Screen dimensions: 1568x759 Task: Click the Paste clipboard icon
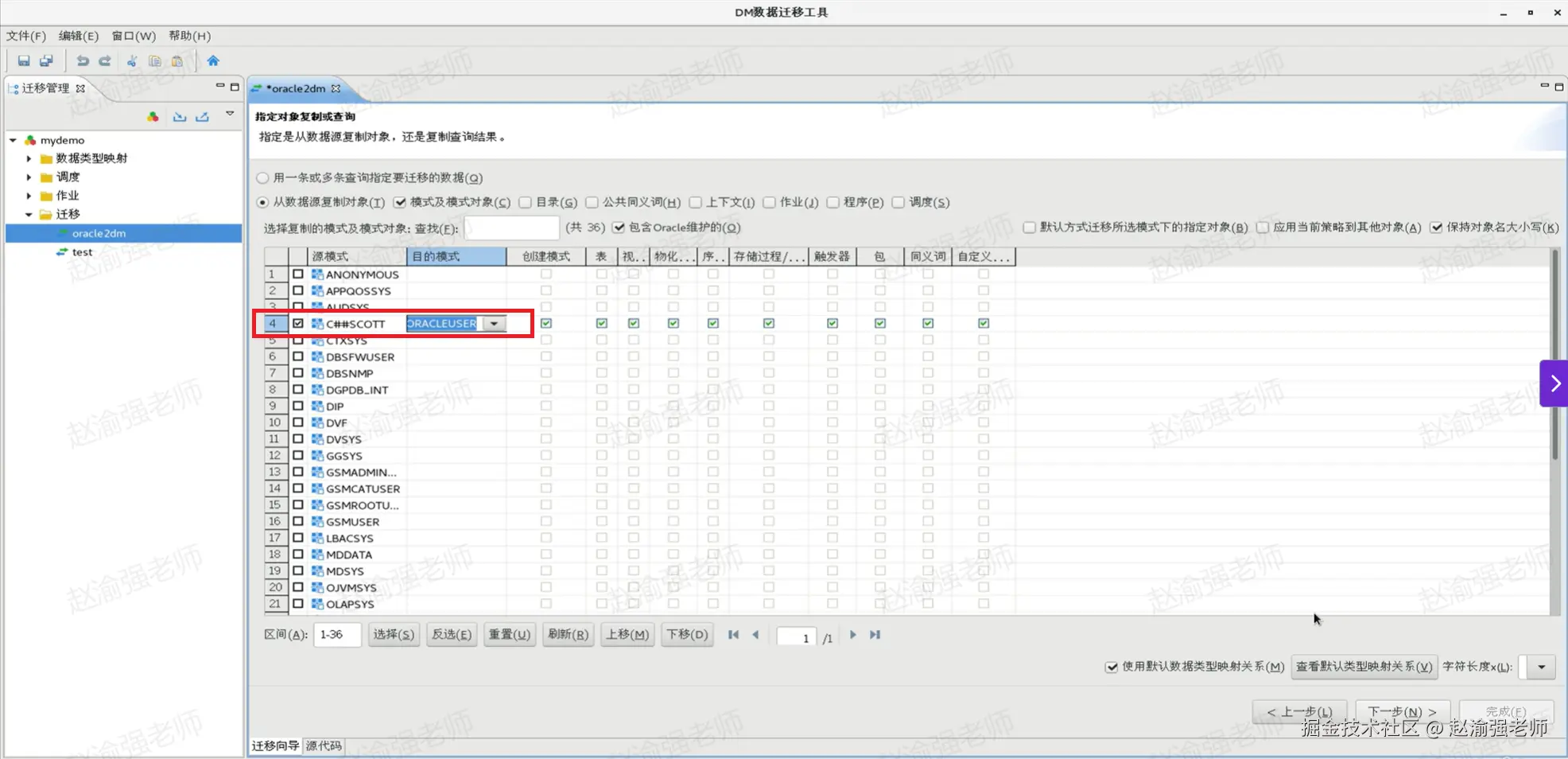(177, 60)
